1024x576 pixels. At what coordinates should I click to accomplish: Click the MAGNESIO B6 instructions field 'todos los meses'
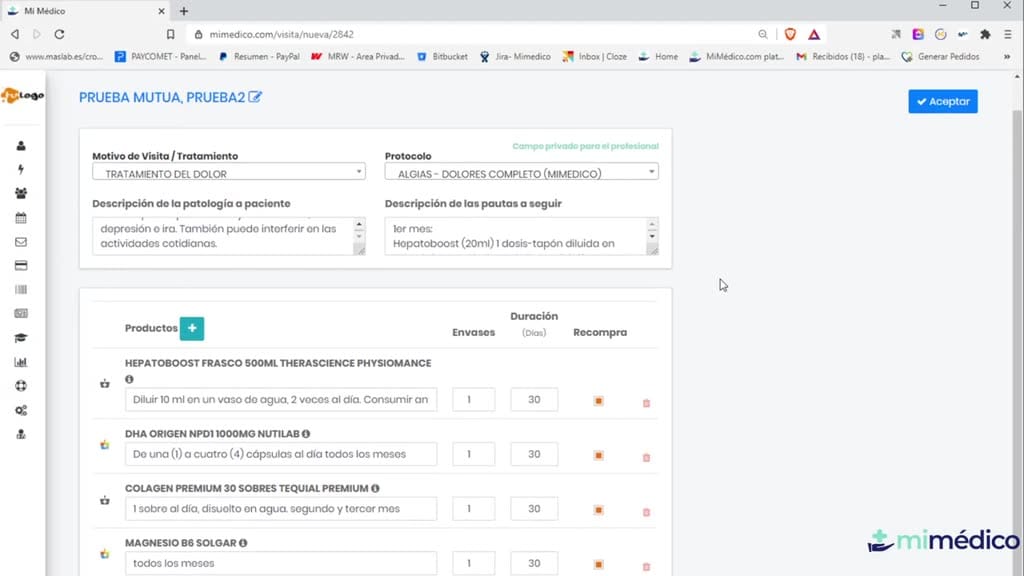click(281, 563)
